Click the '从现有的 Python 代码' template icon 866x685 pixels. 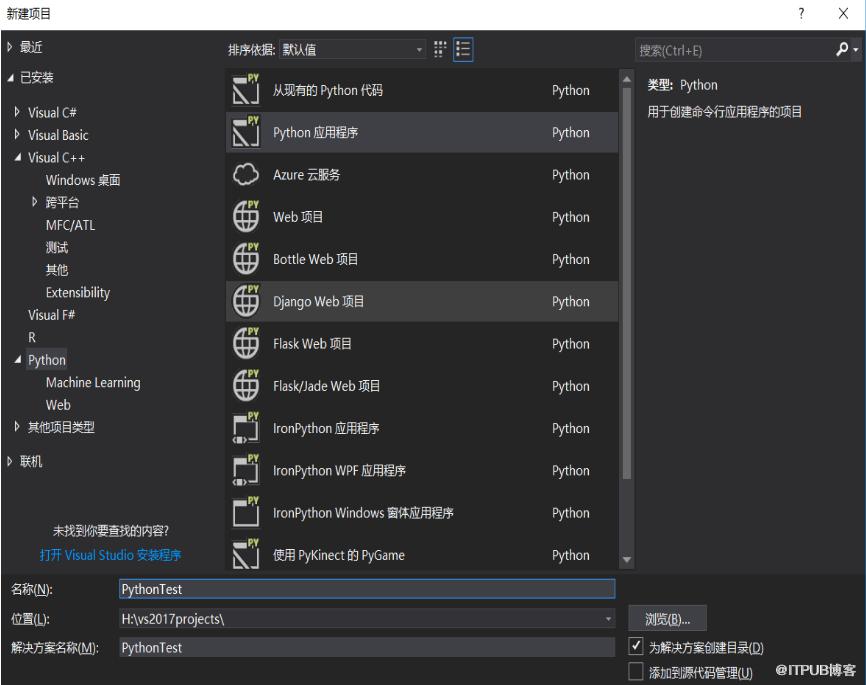click(x=246, y=89)
